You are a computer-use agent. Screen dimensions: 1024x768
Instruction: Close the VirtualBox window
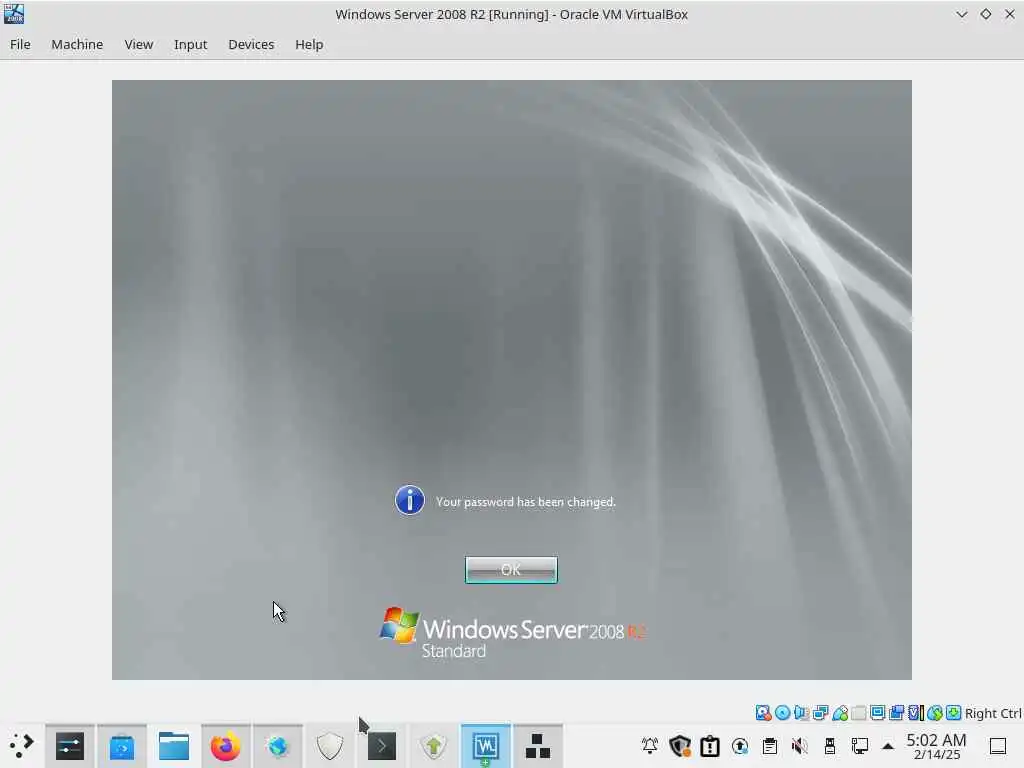[x=1010, y=14]
